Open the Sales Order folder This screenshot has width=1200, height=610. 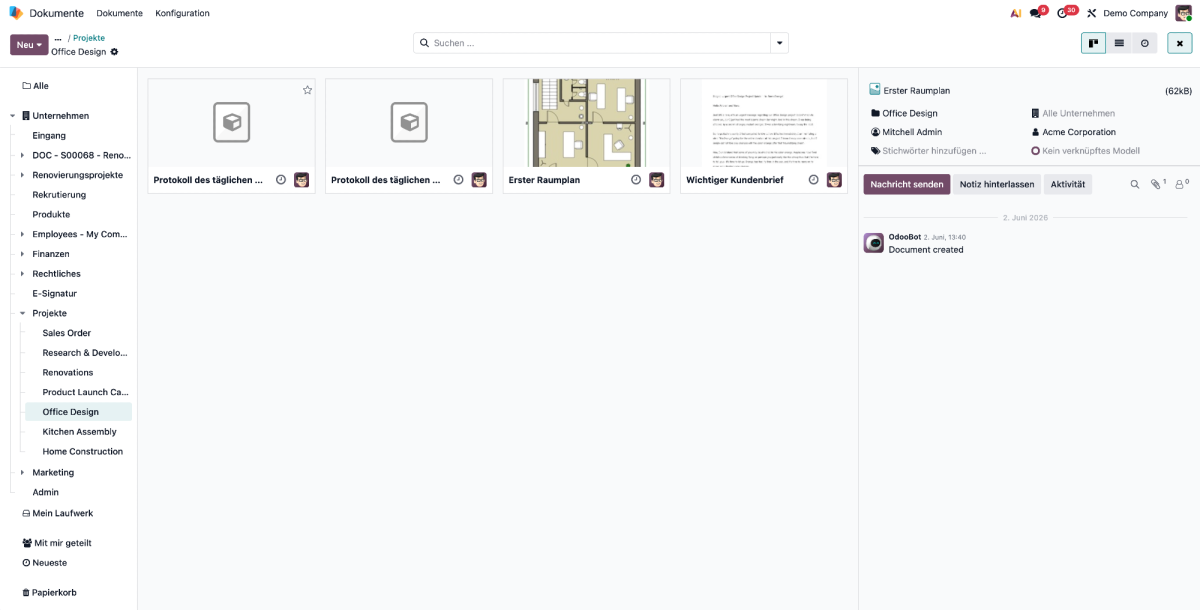click(67, 333)
